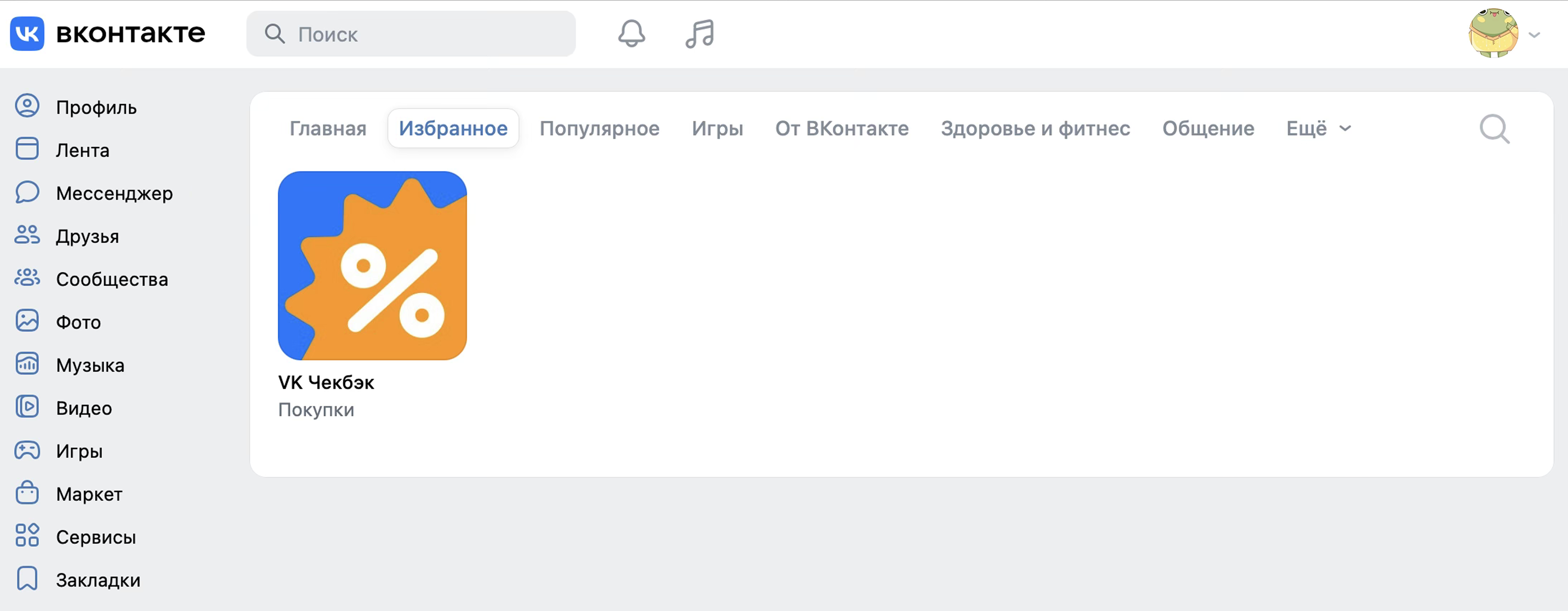Open the catalog search magnifier icon

pyautogui.click(x=1494, y=128)
